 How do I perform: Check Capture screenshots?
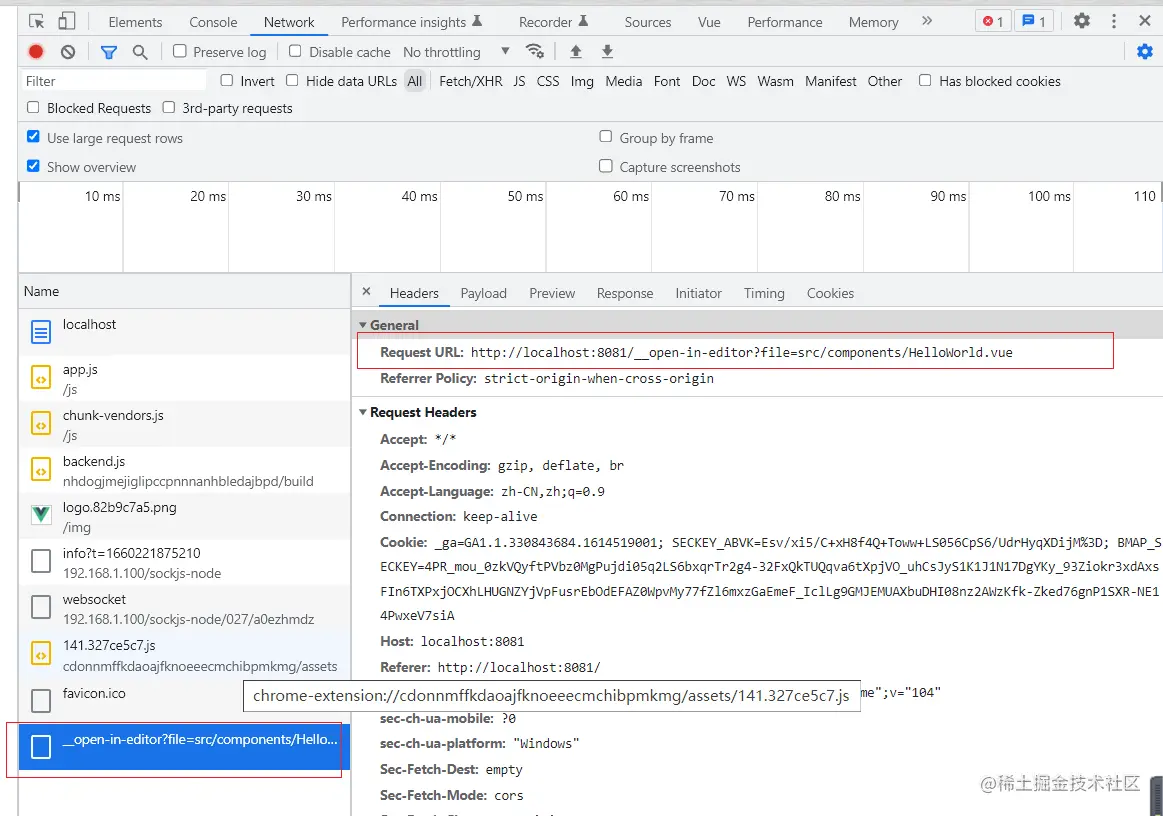point(606,166)
